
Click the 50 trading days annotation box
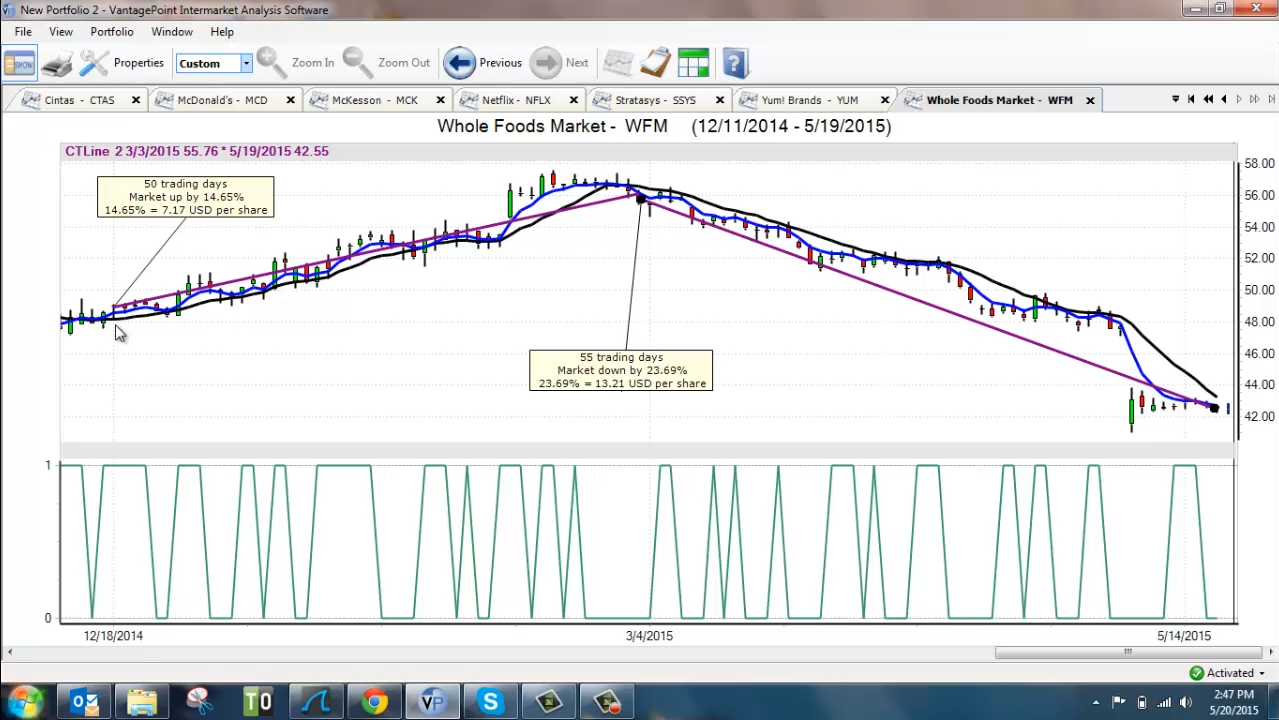185,197
